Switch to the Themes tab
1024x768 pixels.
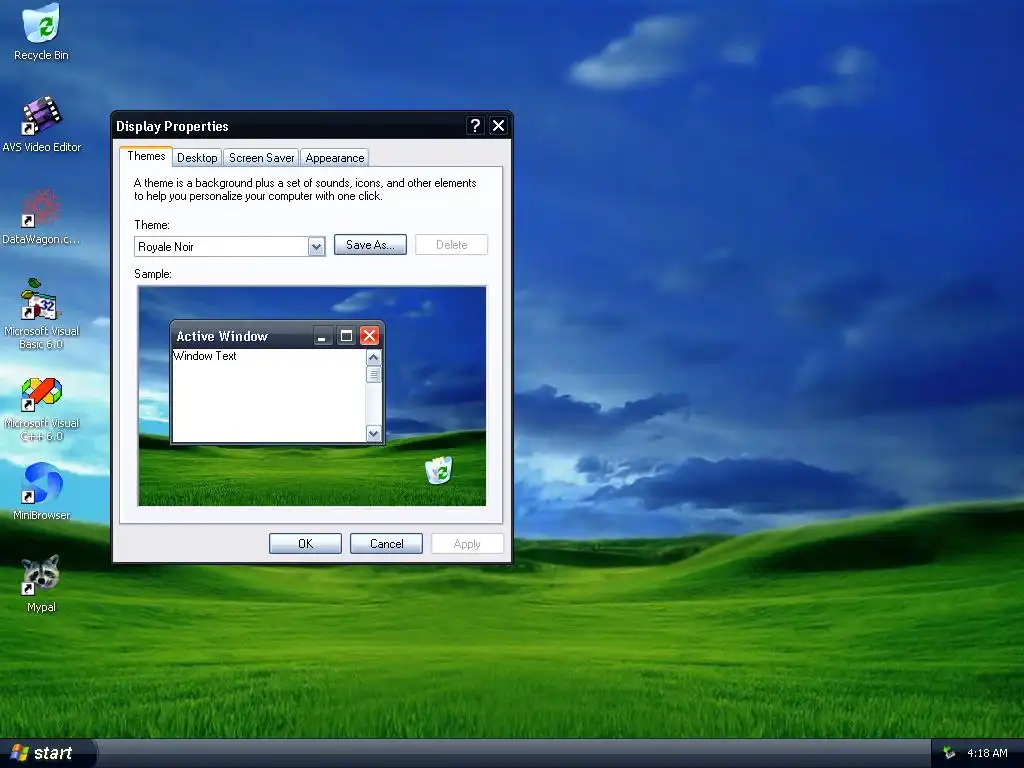(x=146, y=156)
